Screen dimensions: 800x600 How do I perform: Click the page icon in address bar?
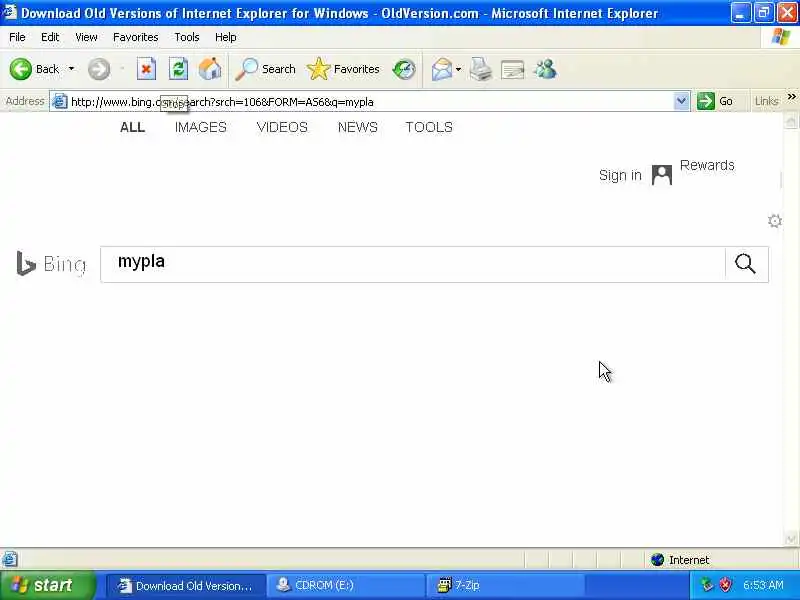(x=60, y=102)
